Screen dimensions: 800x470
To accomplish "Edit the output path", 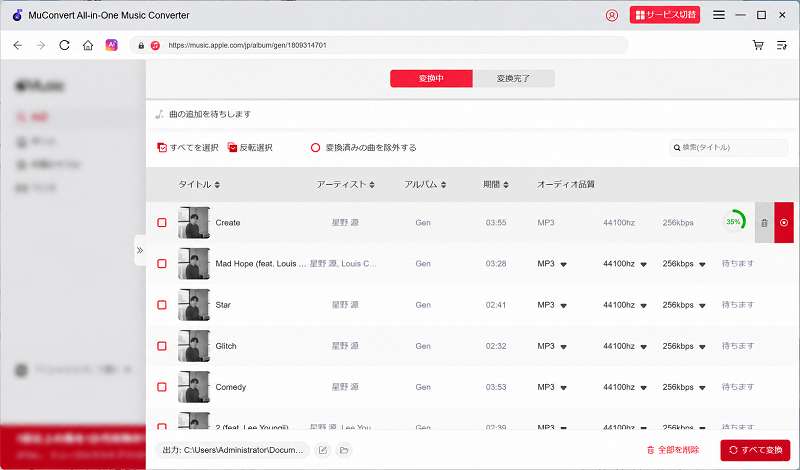I will tap(322, 450).
